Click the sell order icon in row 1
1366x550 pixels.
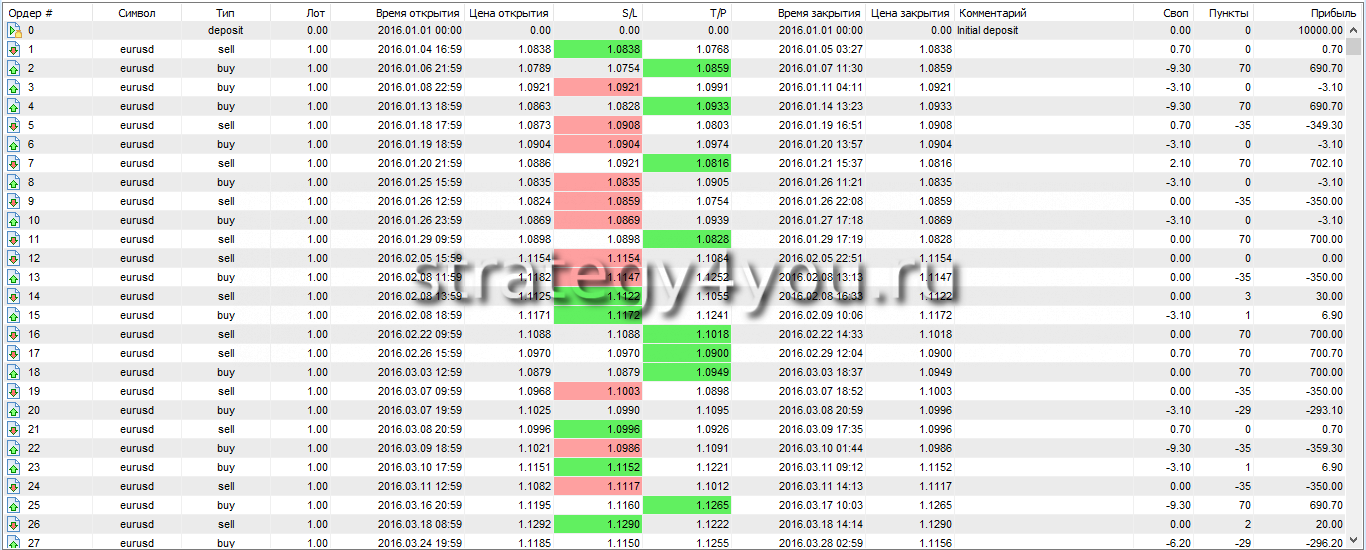pos(14,50)
